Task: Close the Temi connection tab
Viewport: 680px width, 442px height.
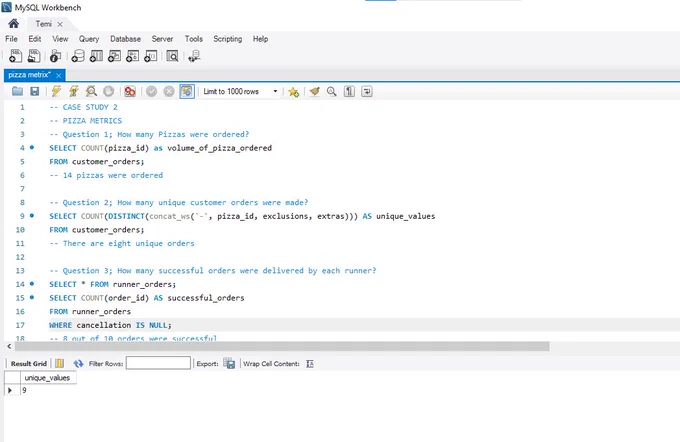Action: (x=60, y=24)
